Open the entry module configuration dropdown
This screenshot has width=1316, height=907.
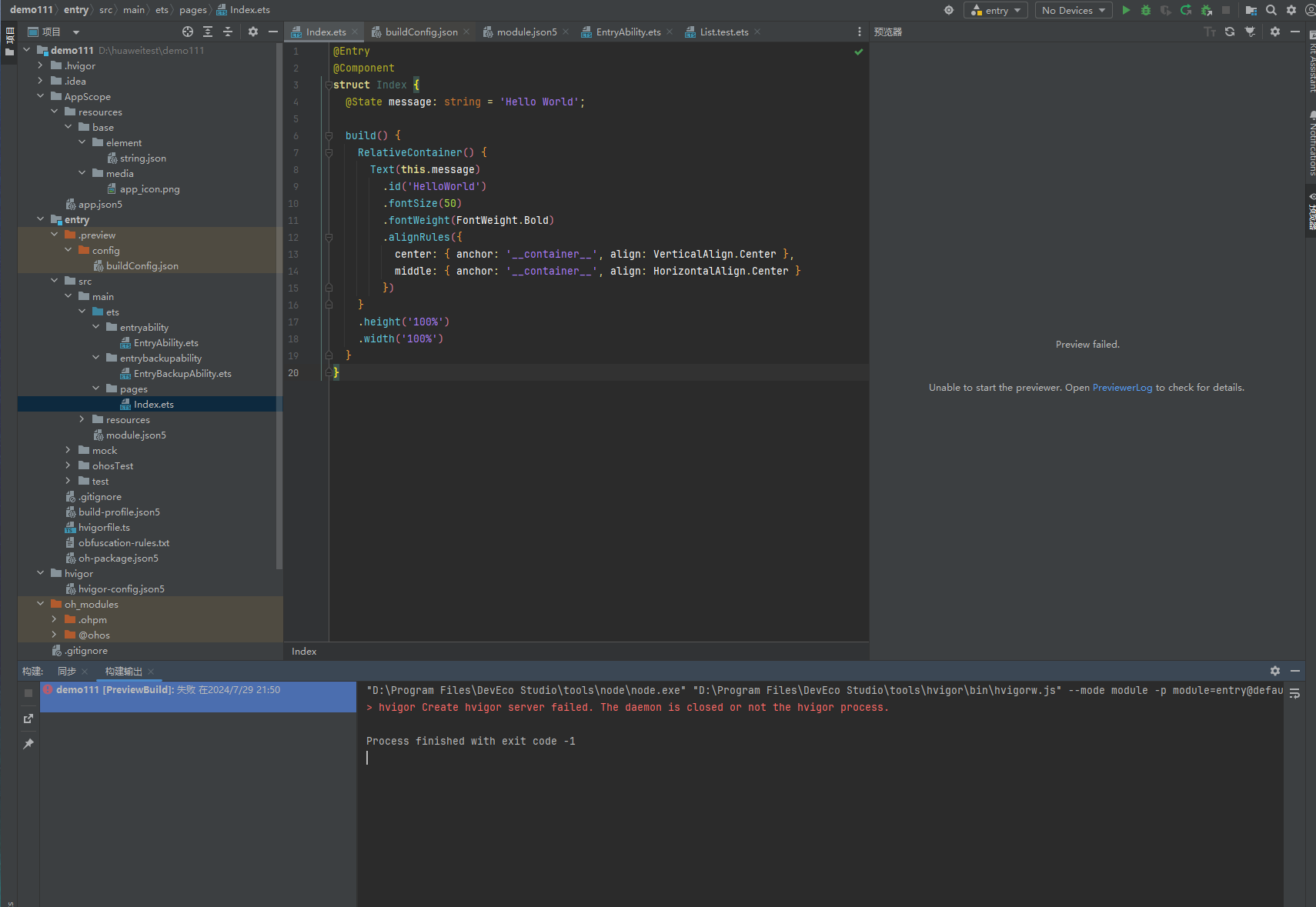pos(996,10)
